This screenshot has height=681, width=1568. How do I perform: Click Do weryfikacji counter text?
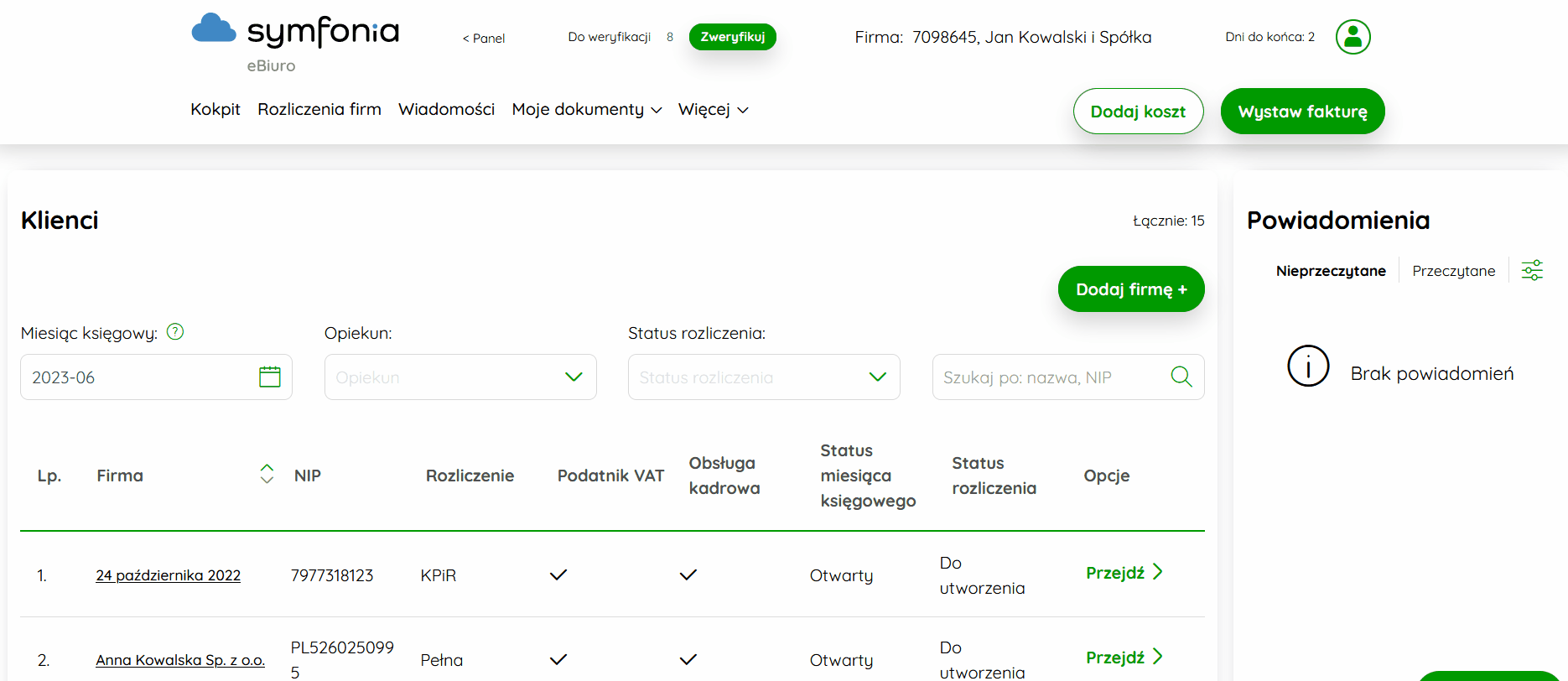610,37
